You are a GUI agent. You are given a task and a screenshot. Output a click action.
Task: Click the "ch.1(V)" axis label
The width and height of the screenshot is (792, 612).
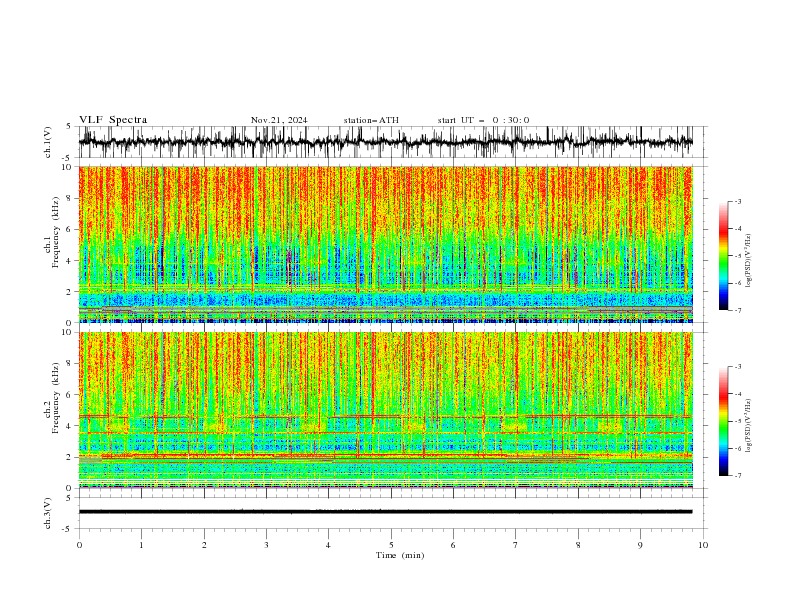[x=48, y=142]
